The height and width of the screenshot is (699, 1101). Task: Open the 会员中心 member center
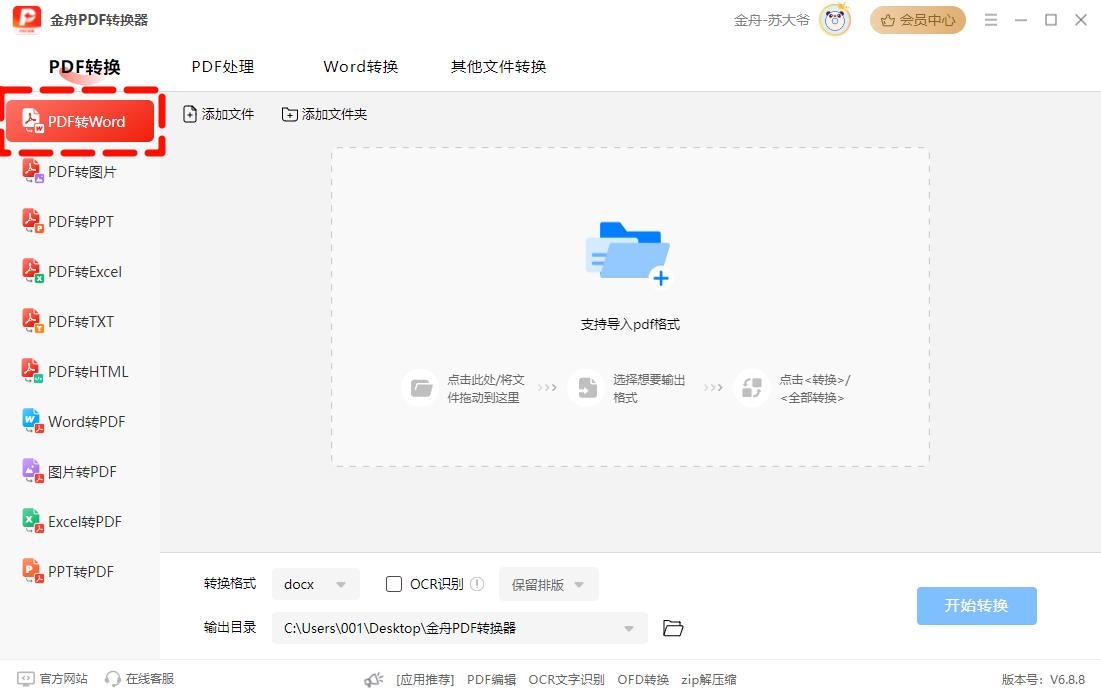click(x=917, y=20)
